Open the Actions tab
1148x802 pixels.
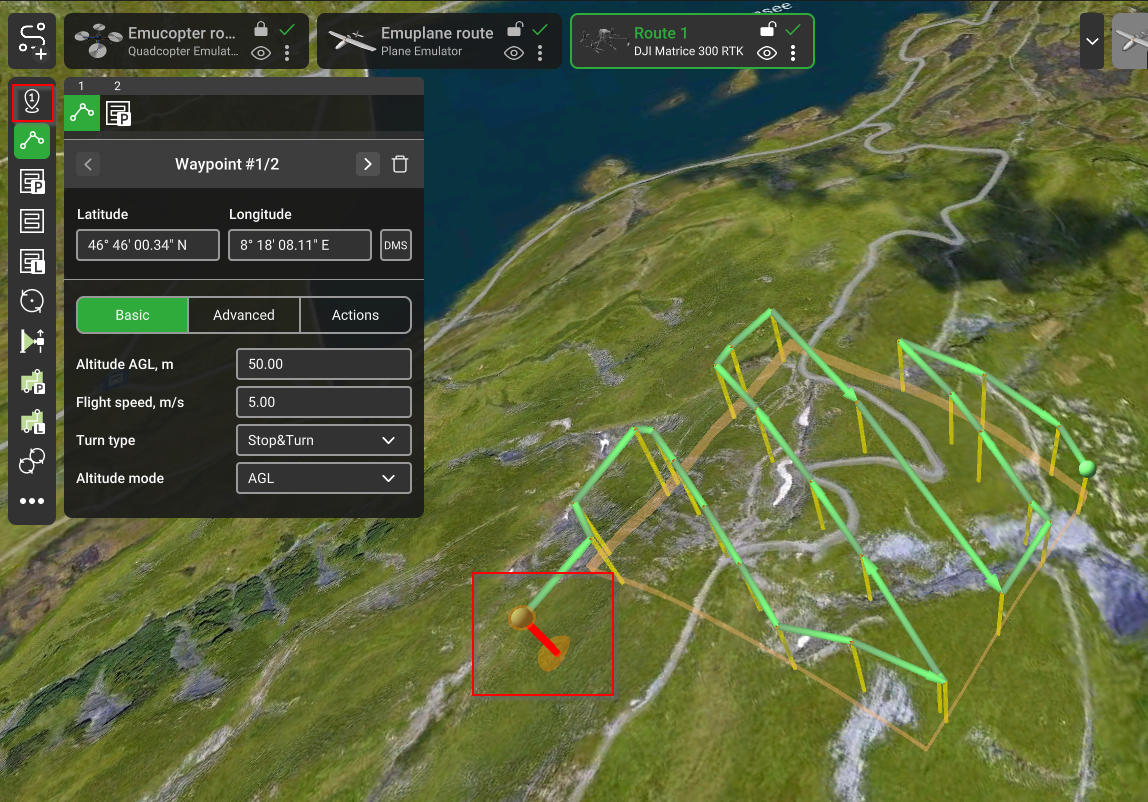click(355, 315)
